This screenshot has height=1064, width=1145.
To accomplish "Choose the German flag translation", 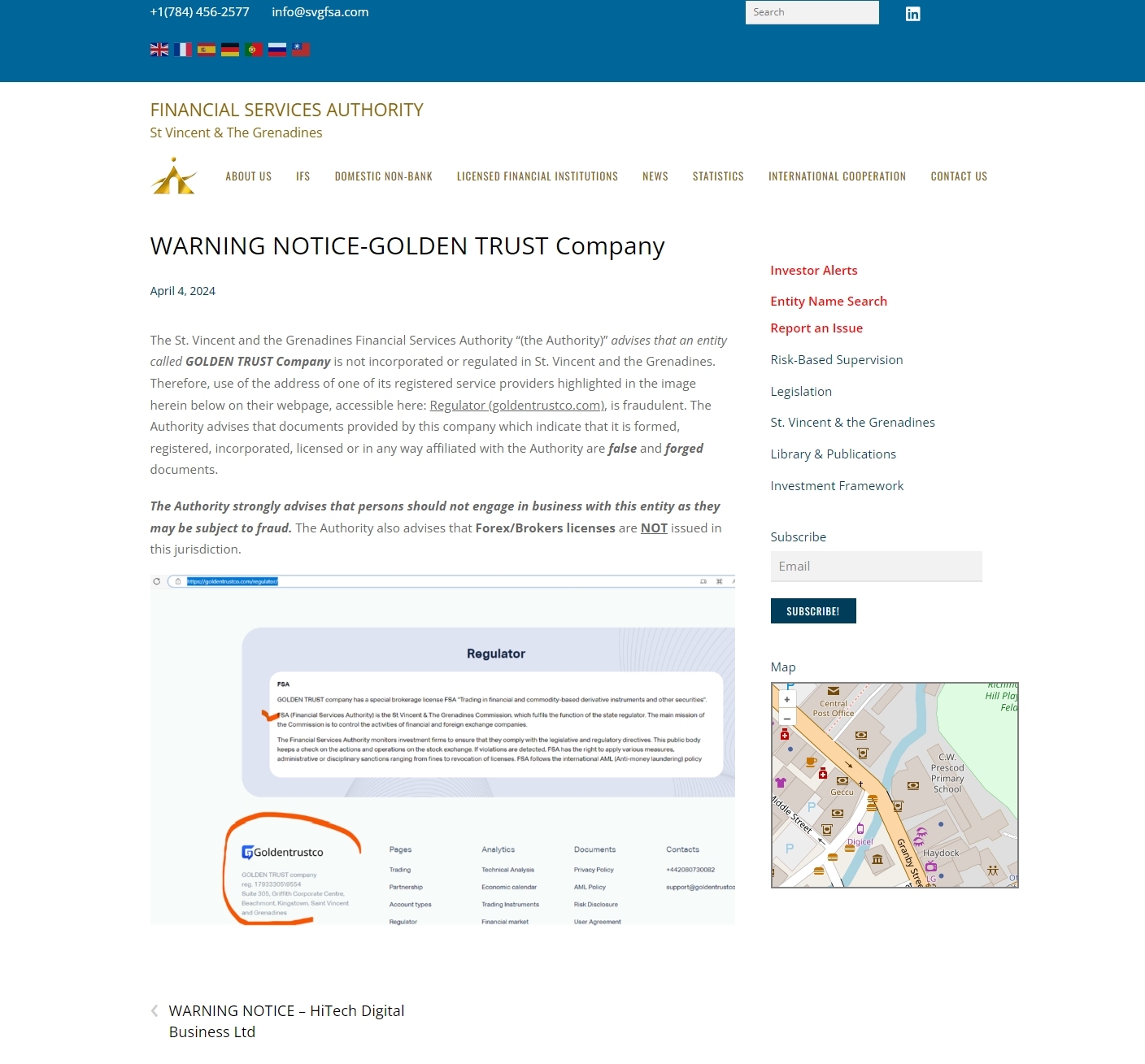I will click(230, 50).
